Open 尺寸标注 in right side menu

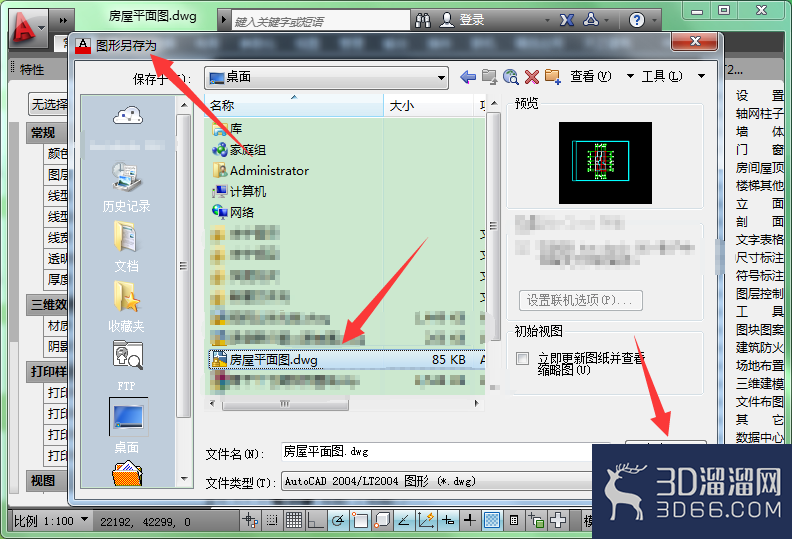pos(759,258)
